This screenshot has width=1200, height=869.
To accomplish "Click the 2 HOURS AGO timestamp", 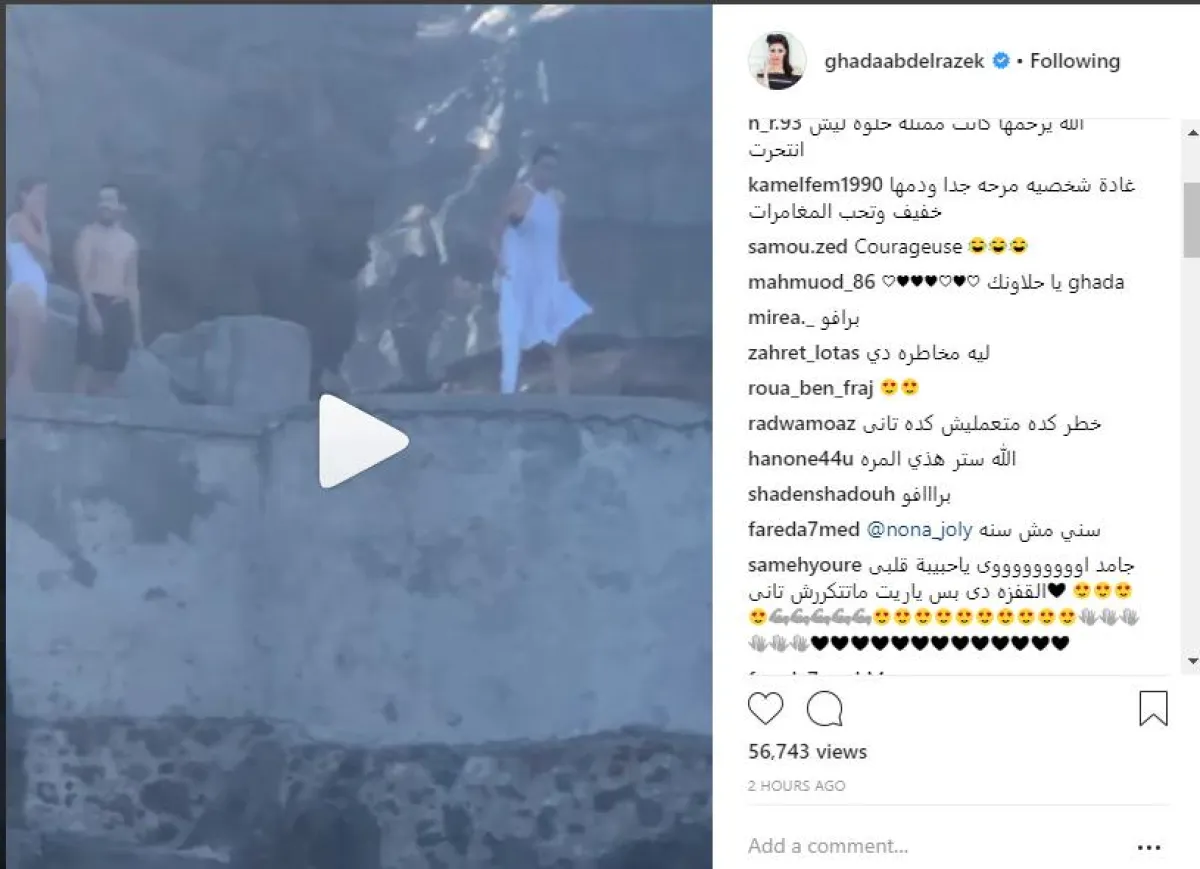I will coord(796,786).
